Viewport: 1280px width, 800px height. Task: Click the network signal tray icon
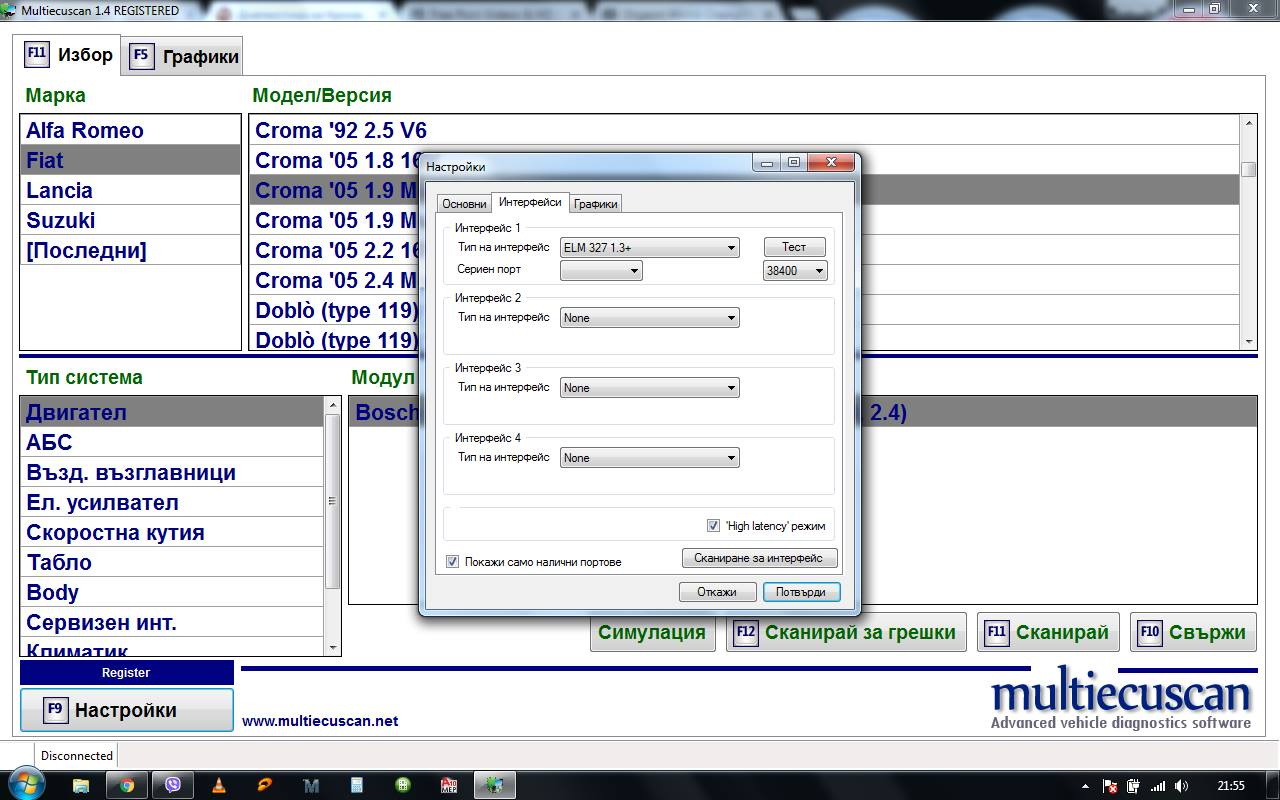coord(1158,786)
